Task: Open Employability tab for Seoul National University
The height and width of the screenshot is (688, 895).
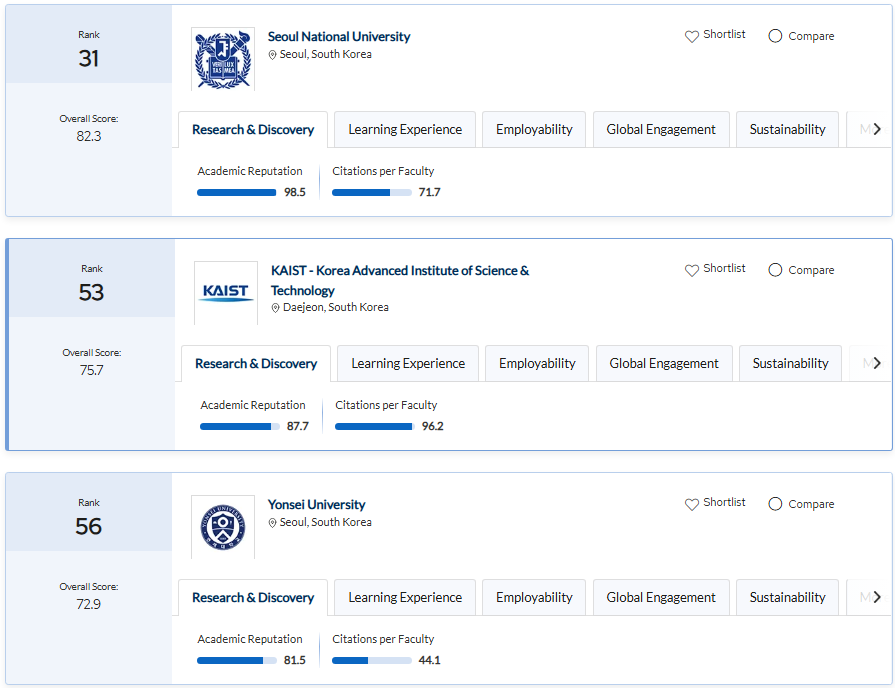Action: coord(534,130)
